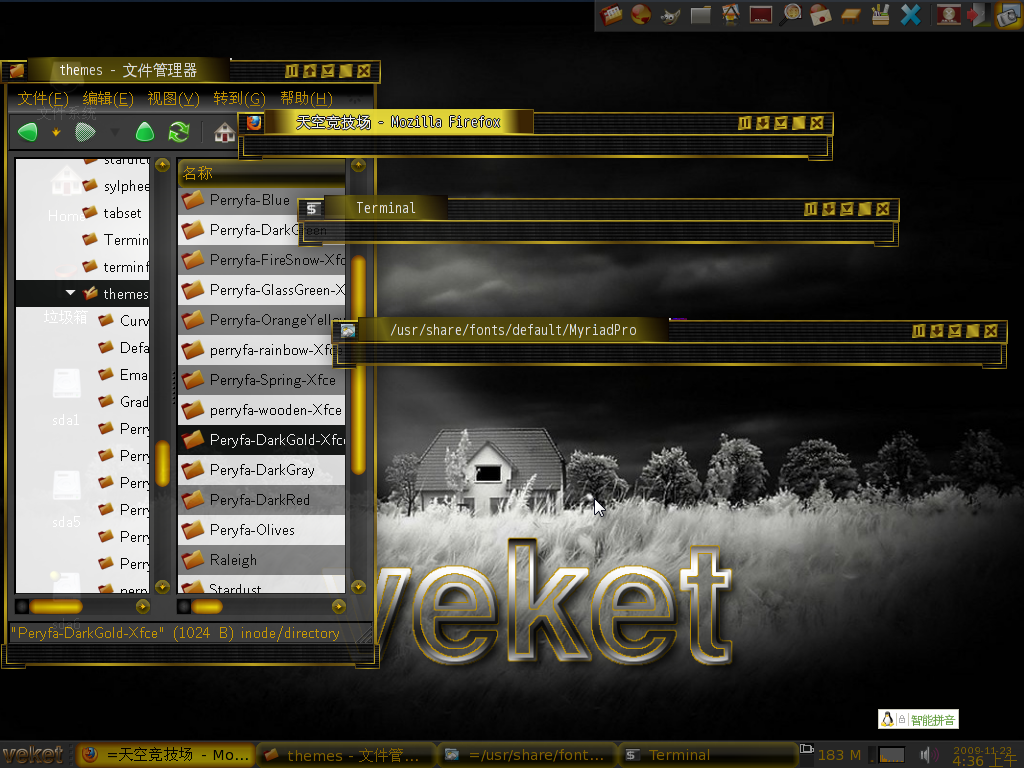Click the volume speaker tray icon
The width and height of the screenshot is (1024, 768).
click(927, 756)
